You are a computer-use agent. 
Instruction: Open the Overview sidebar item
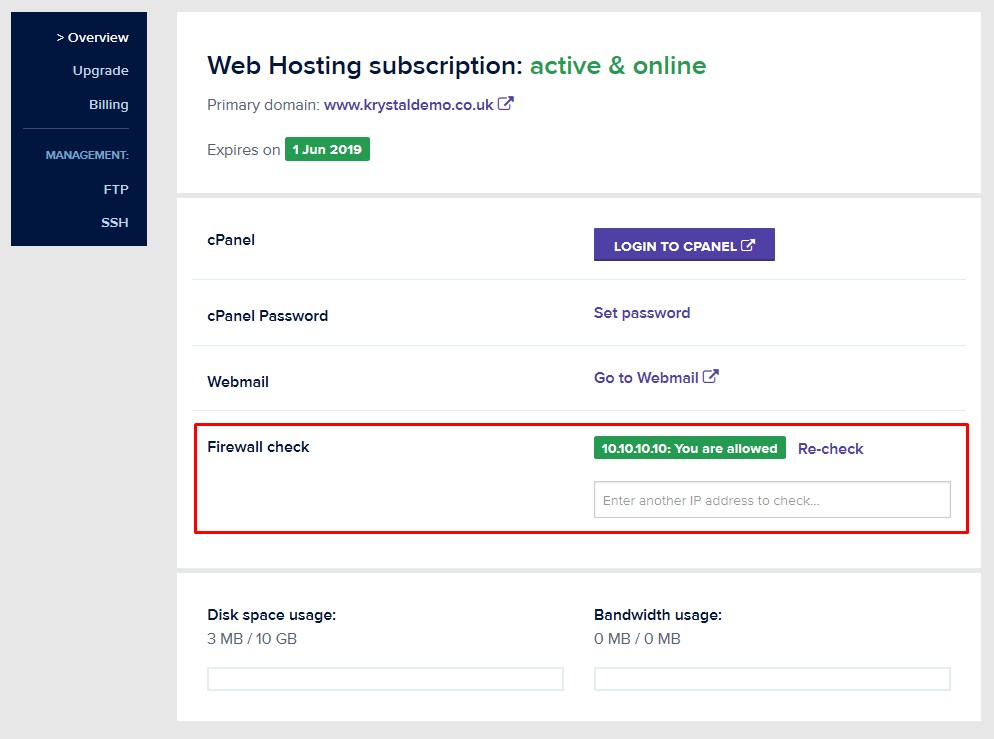(x=93, y=37)
